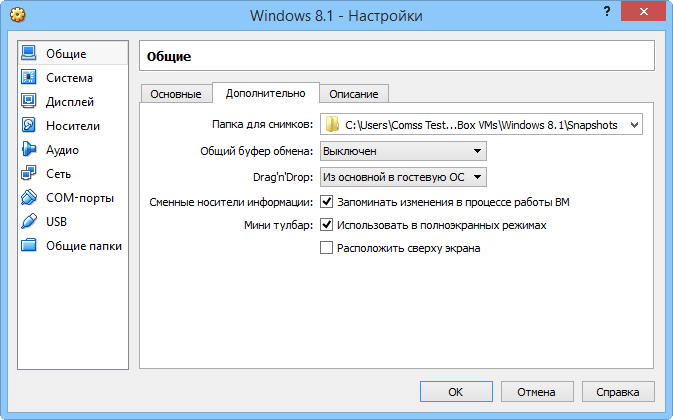Click the Drag'n'Drop label
The height and width of the screenshot is (420, 673).
[x=283, y=177]
